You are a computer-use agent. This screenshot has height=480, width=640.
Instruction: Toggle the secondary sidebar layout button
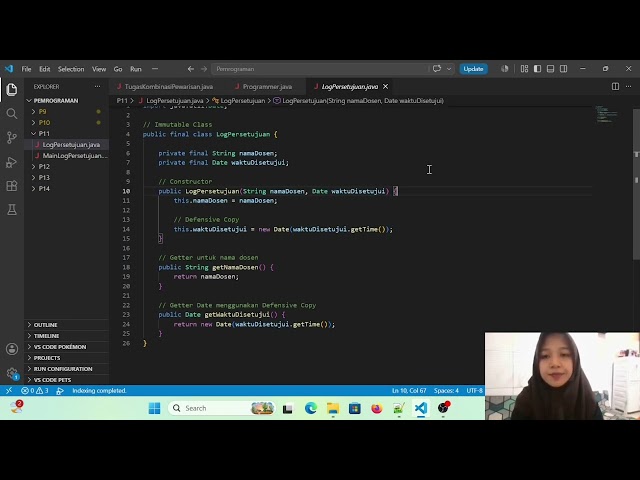pyautogui.click(x=564, y=69)
